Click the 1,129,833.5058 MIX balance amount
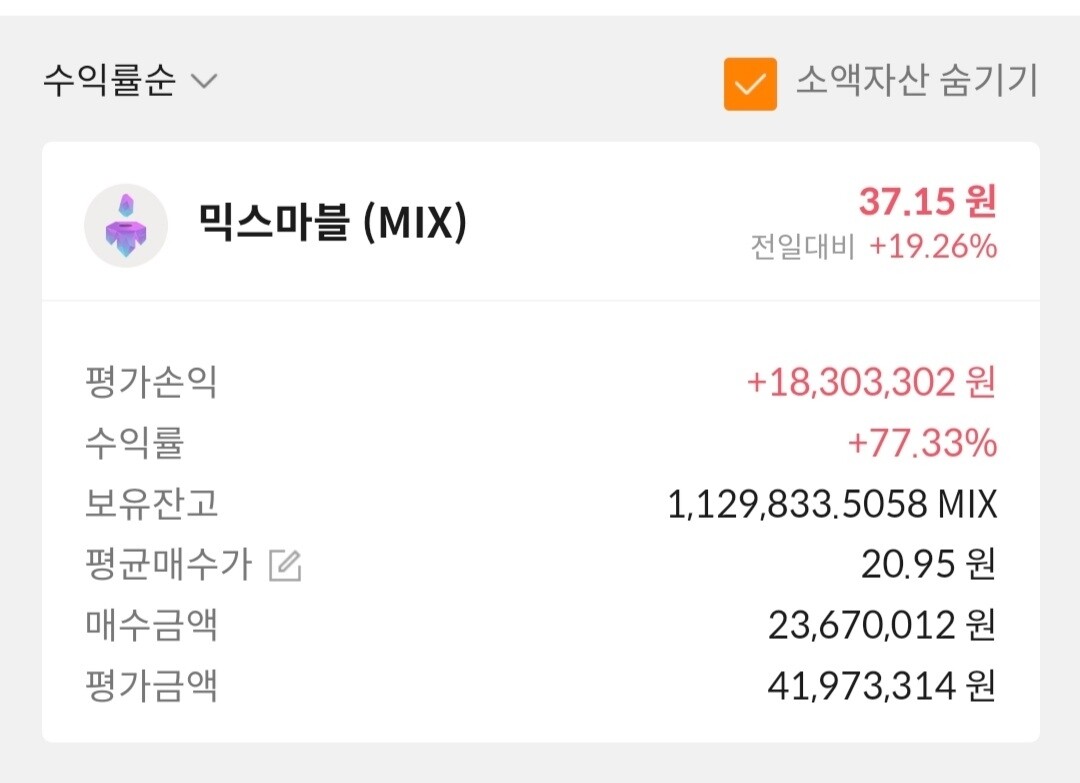This screenshot has height=783, width=1080. pos(832,504)
